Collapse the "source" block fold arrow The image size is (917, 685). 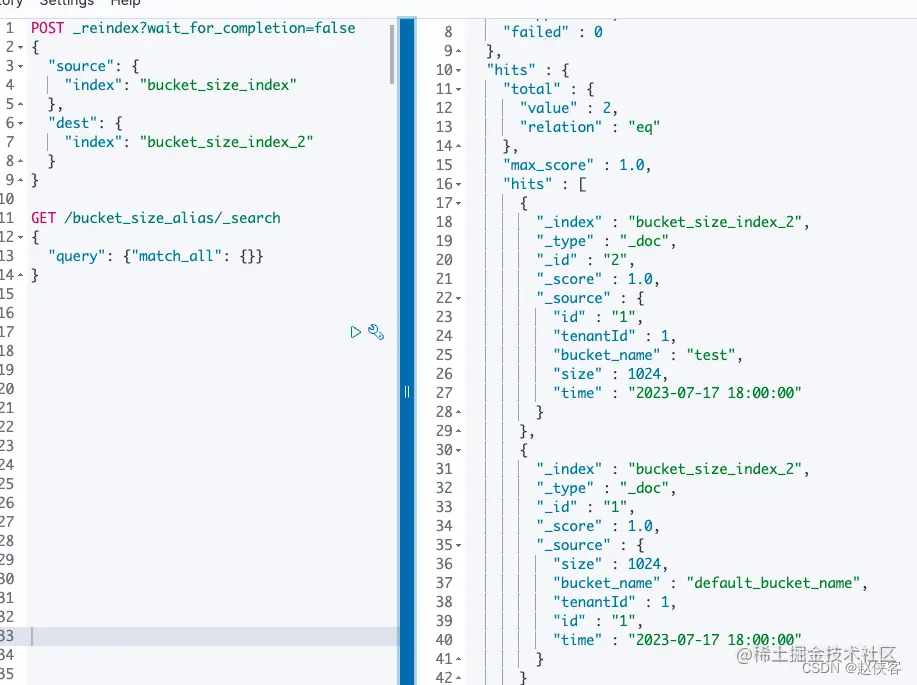20,67
